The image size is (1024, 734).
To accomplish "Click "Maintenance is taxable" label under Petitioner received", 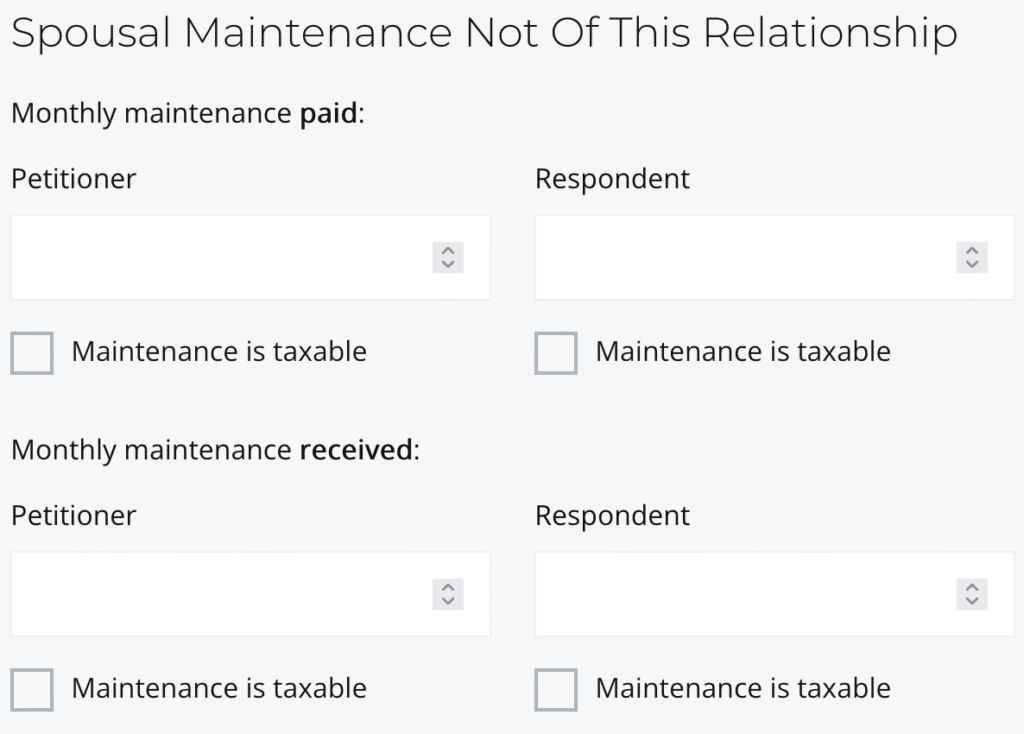I will coord(219,689).
